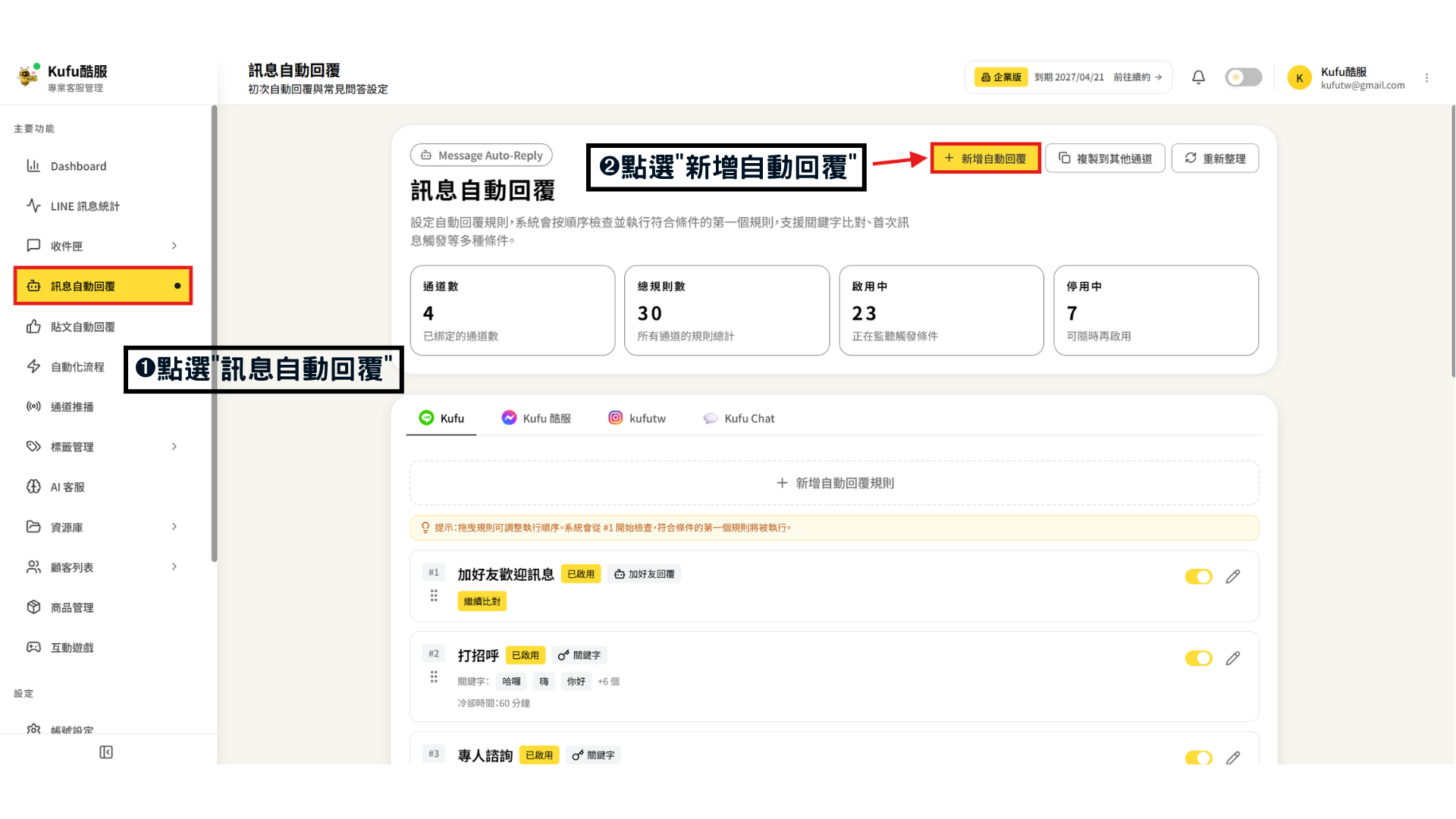Click the Kufu bee logo

coord(28,76)
